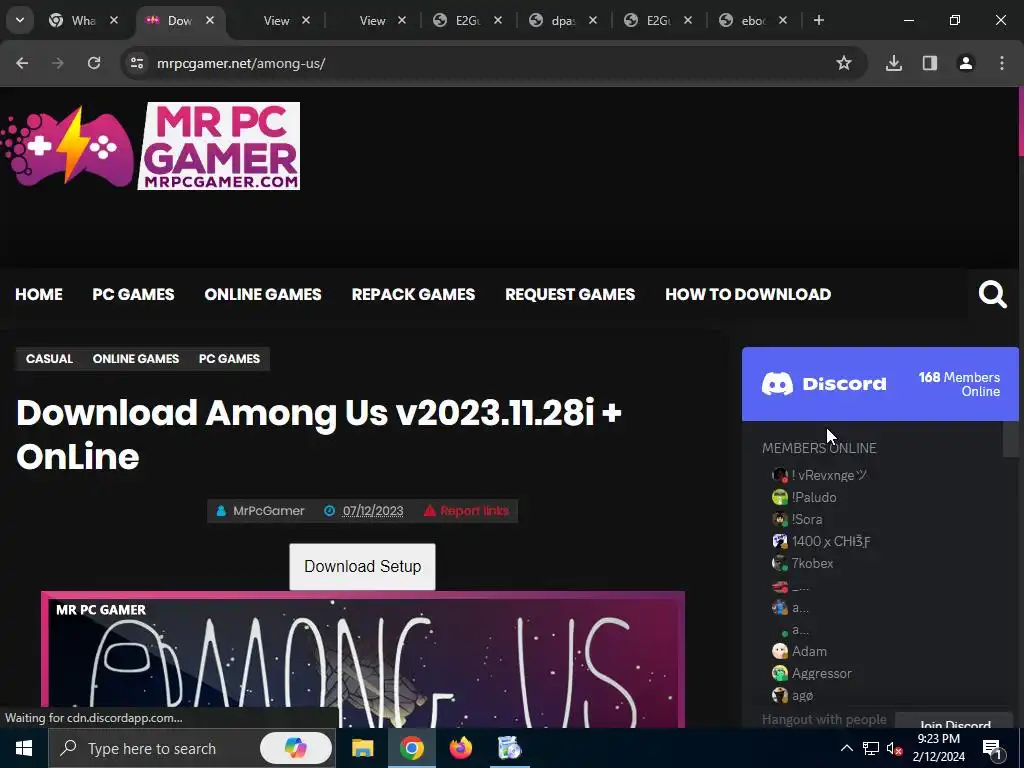
Task: Open ONLINE GAMES in the navigation bar
Action: [263, 295]
